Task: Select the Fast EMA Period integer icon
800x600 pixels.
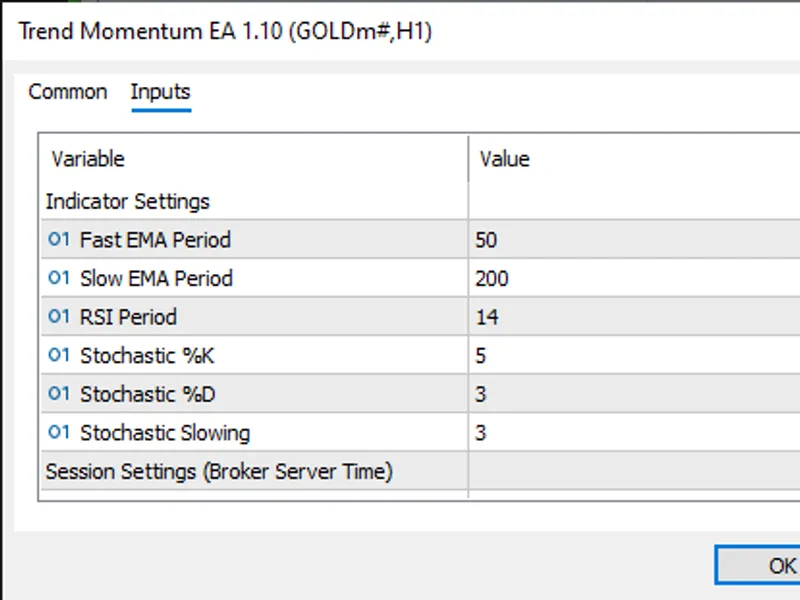Action: (59, 239)
